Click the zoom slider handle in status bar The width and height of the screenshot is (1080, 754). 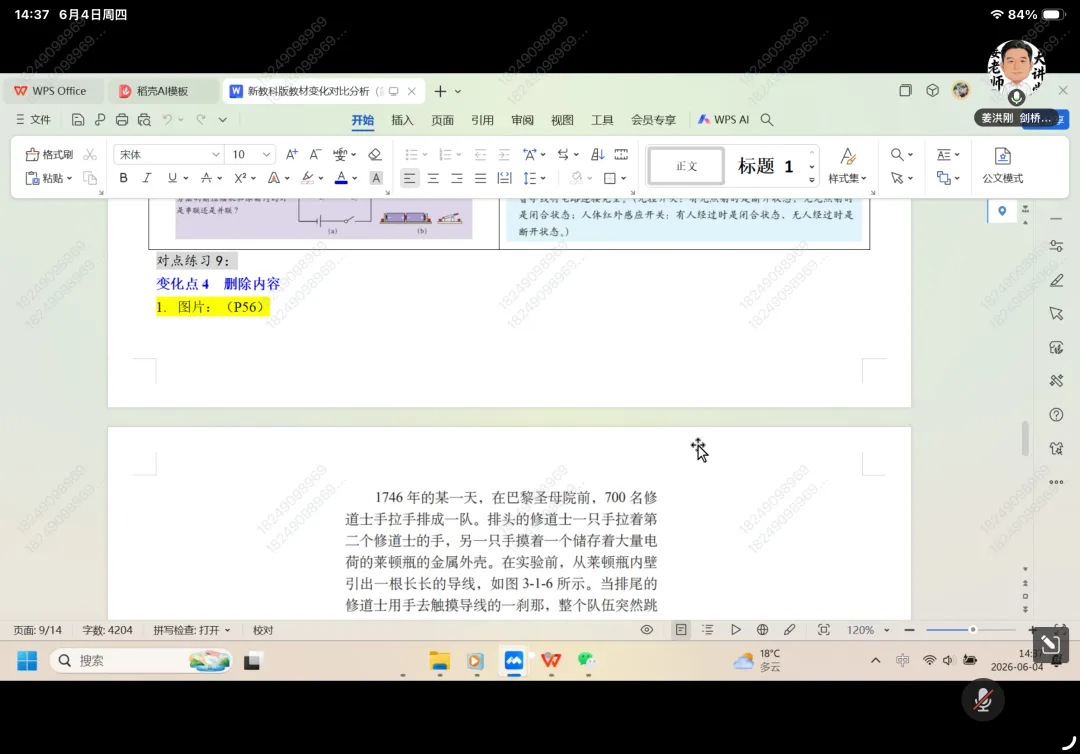973,629
